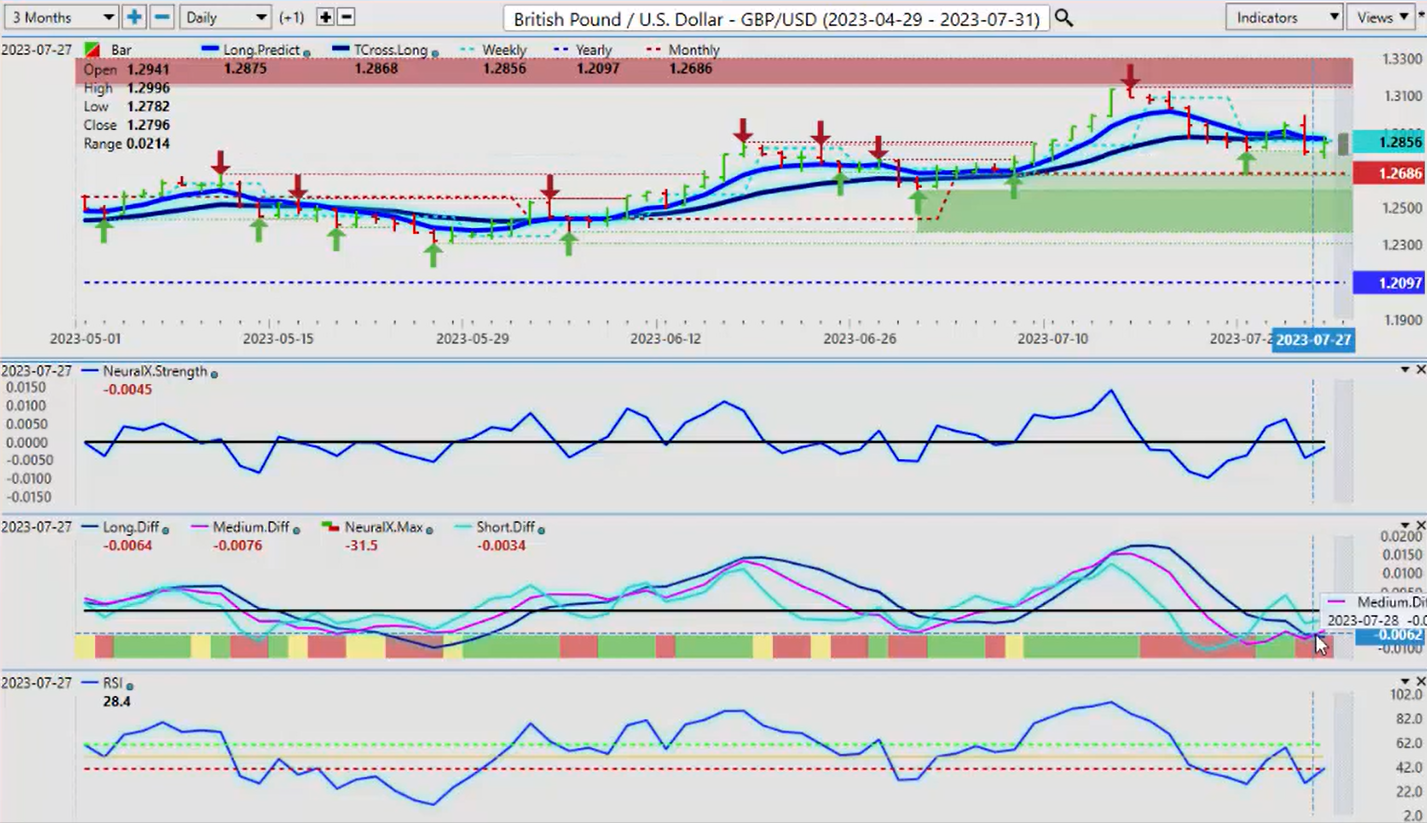Click the black plus forecast-days button
Image resolution: width=1427 pixels, height=823 pixels.
[325, 17]
